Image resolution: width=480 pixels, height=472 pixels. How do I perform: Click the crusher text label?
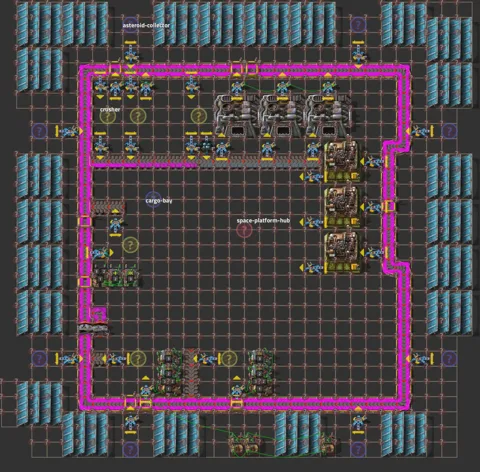click(x=110, y=109)
